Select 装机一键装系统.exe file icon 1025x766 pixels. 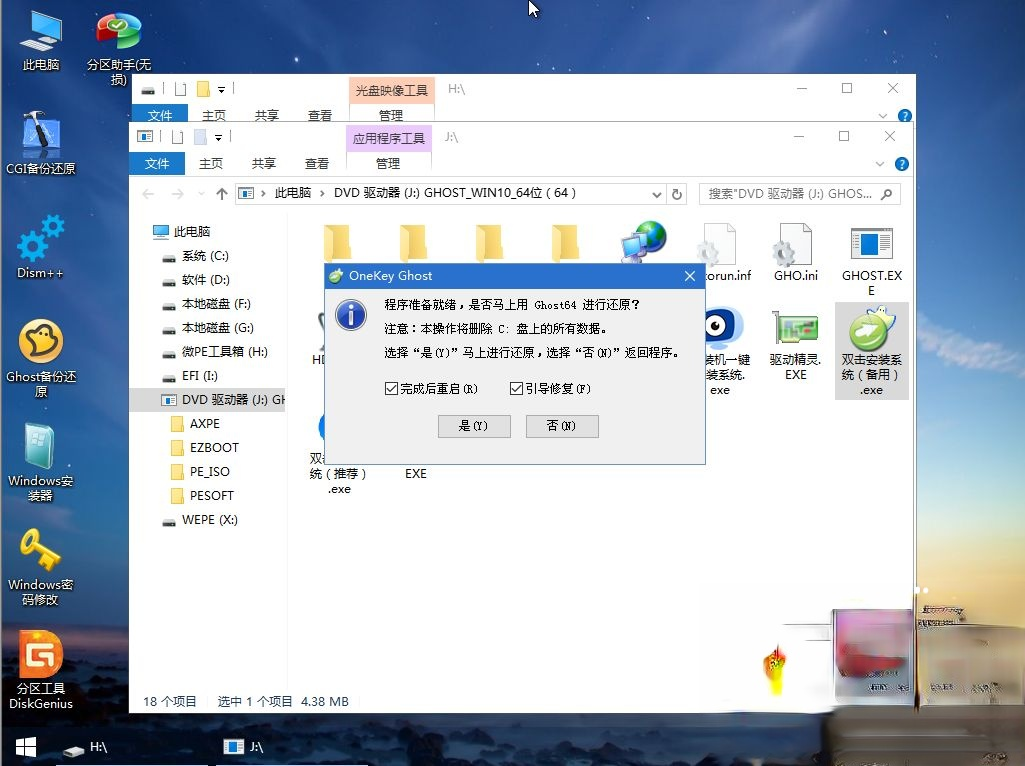[x=724, y=352]
